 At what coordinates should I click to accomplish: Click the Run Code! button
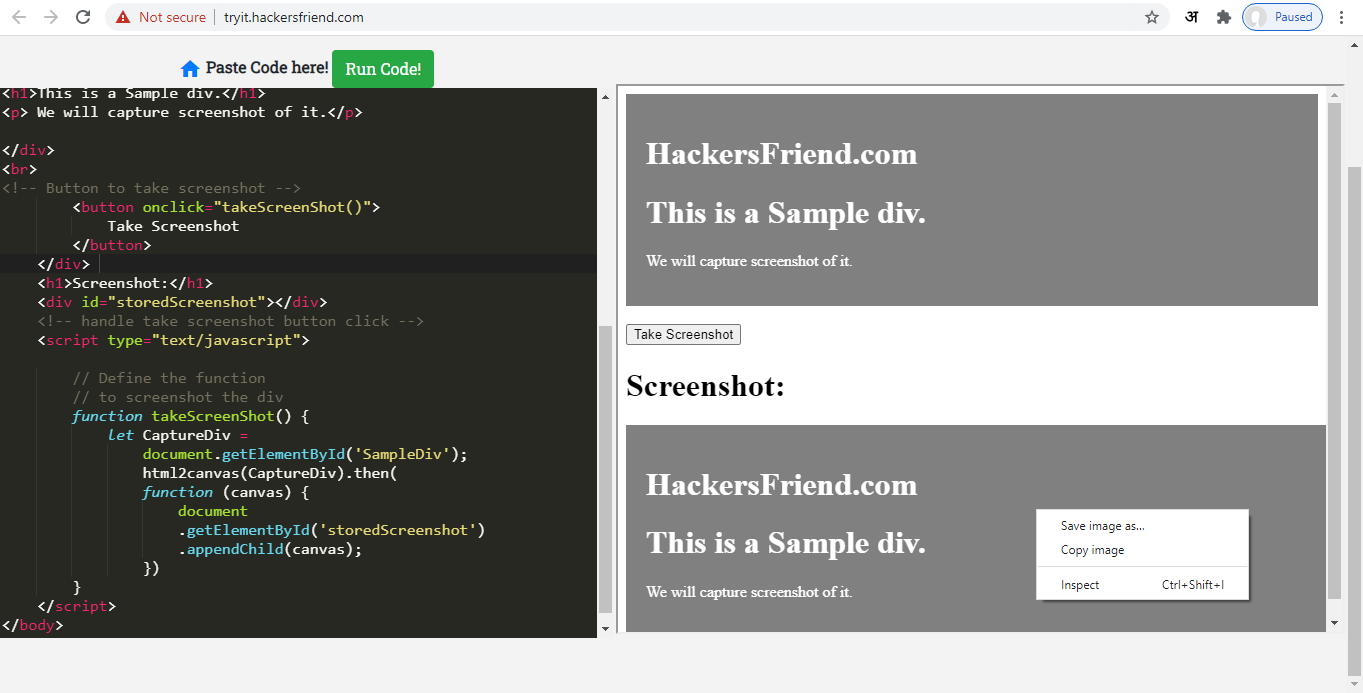(x=383, y=69)
